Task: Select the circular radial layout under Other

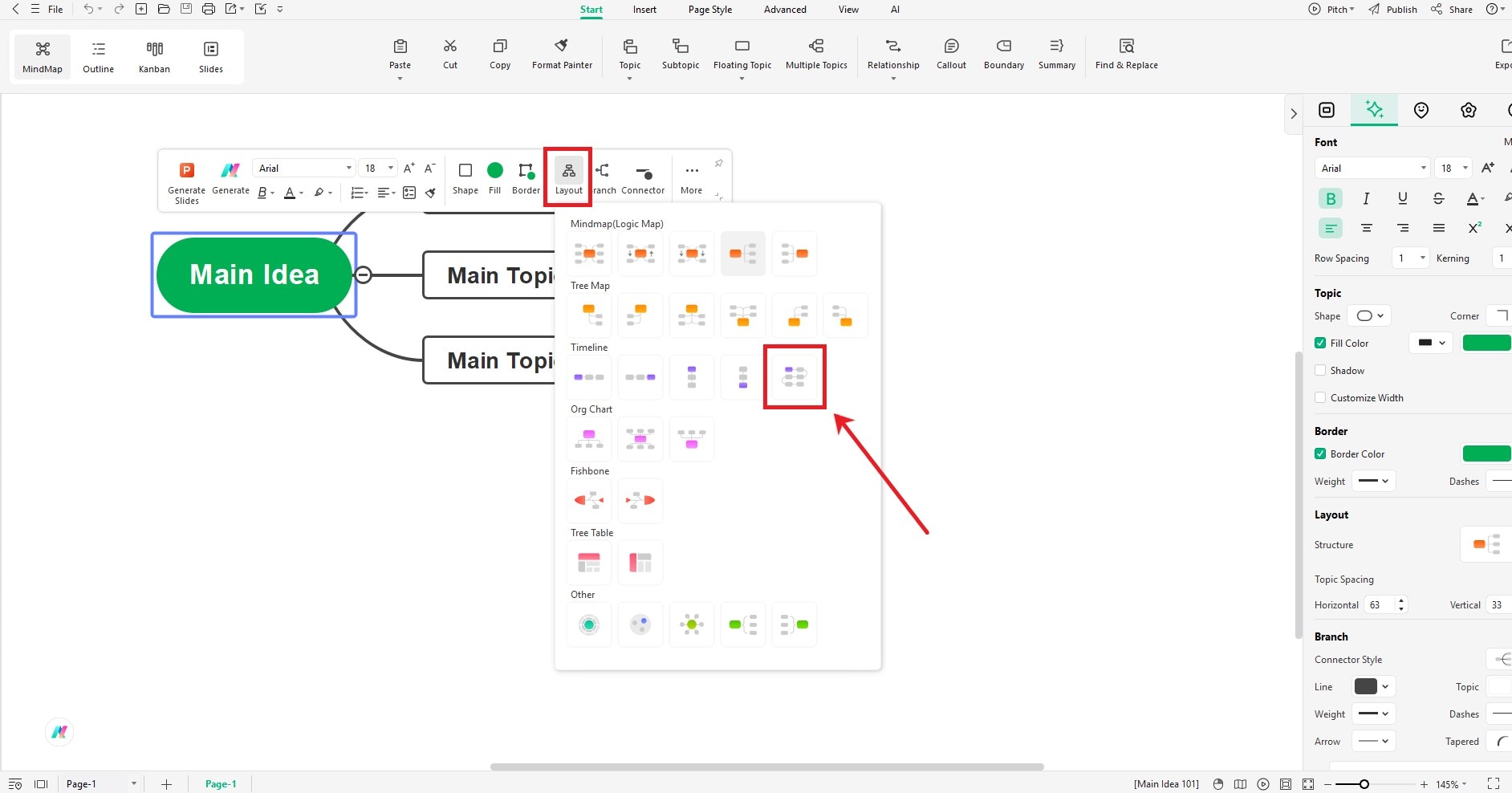Action: tap(589, 624)
